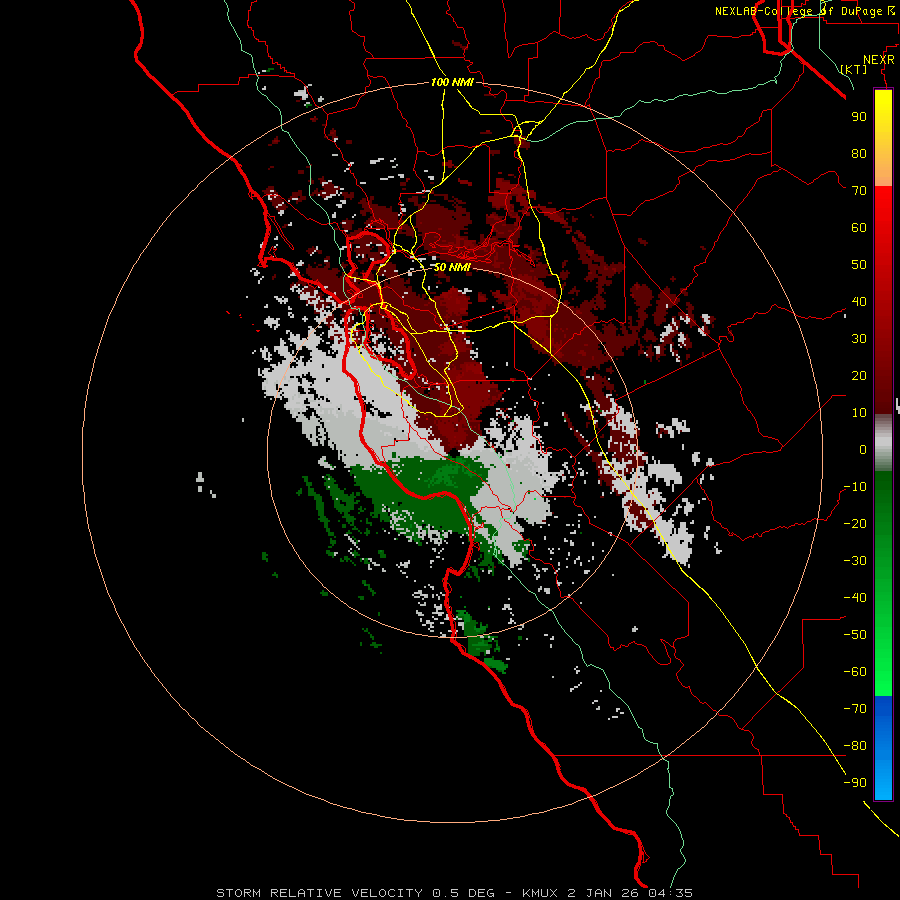The image size is (900, 900).
Task: Click the 80 value on velocity scale
Action: point(859,154)
